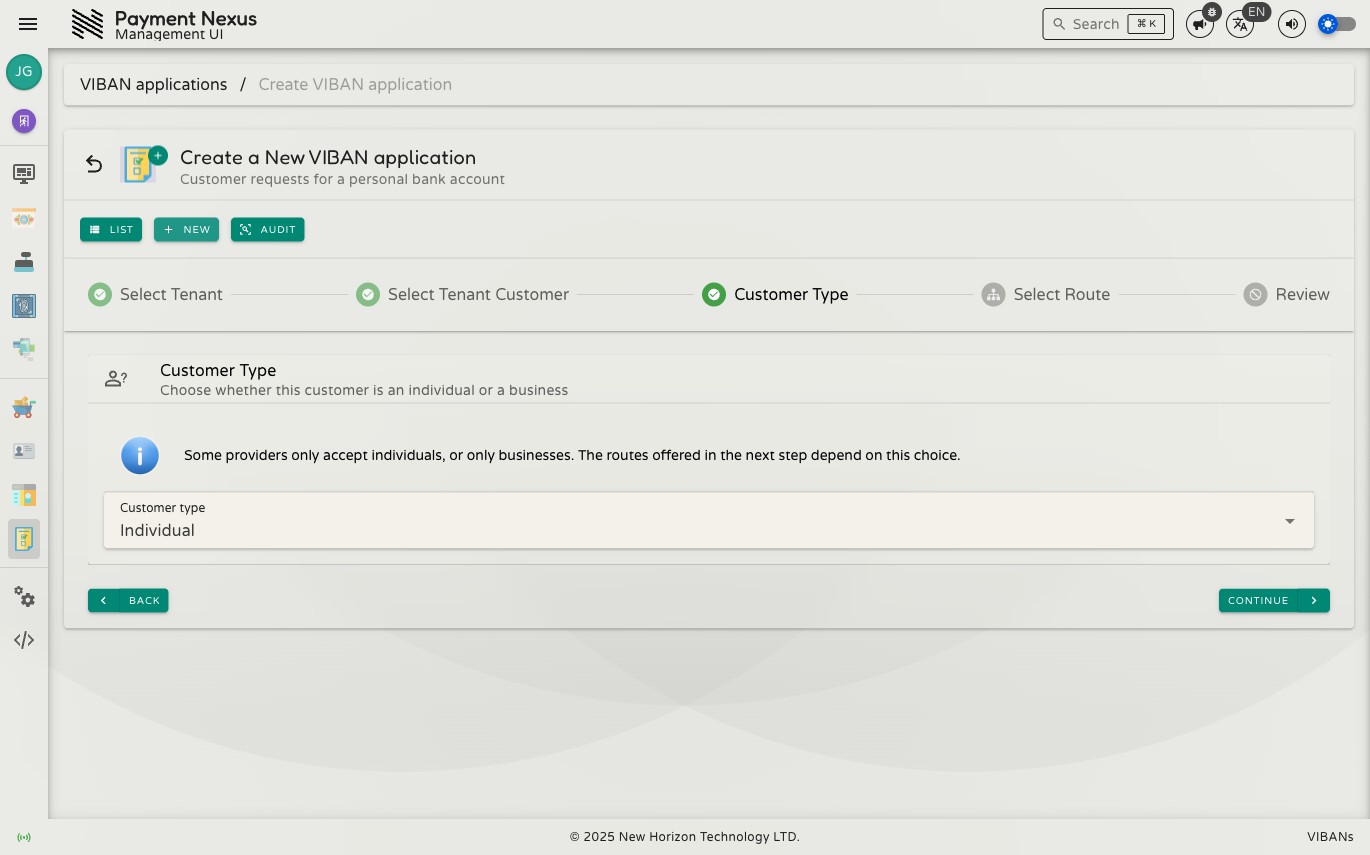Open the announcements megaphone icon
This screenshot has height=855, width=1370.
[1200, 24]
